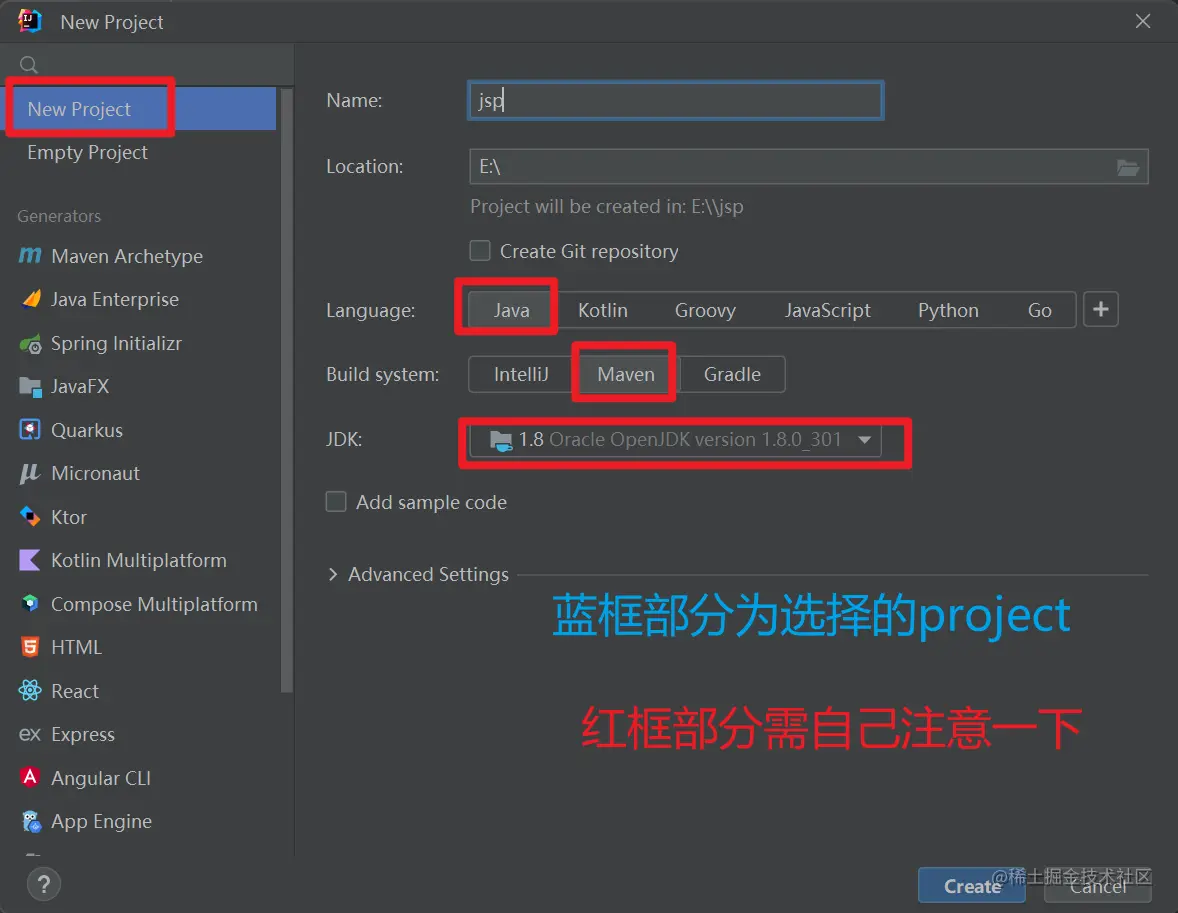Click the Create button
Image resolution: width=1178 pixels, height=913 pixels.
[972, 886]
